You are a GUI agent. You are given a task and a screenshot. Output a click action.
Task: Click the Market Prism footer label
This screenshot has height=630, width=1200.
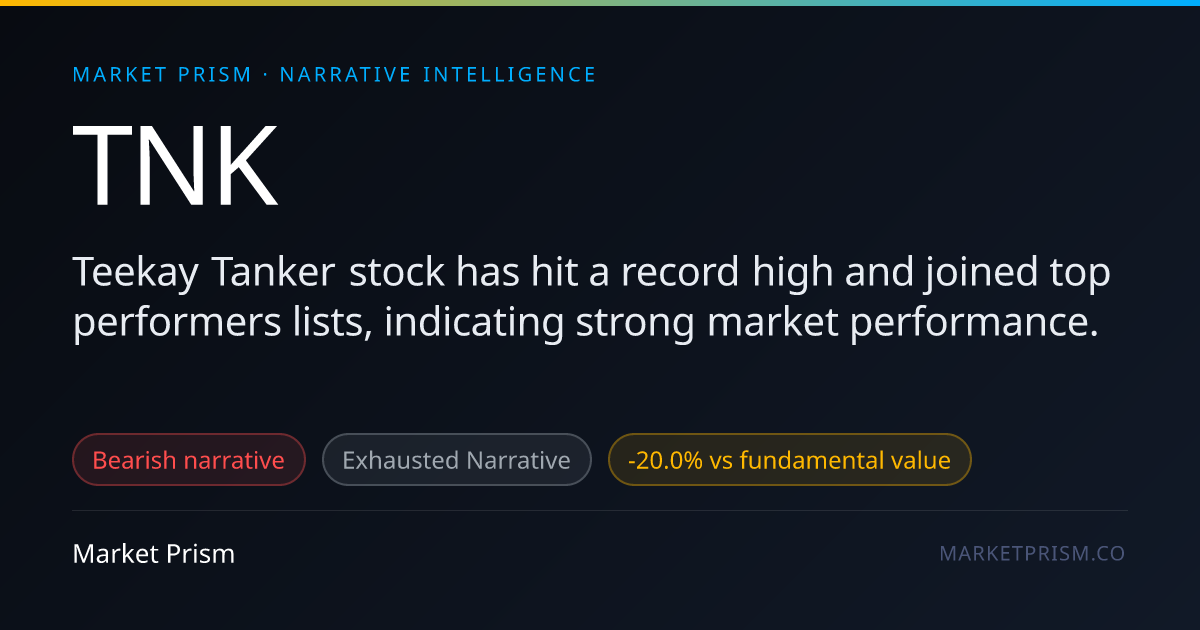click(154, 554)
